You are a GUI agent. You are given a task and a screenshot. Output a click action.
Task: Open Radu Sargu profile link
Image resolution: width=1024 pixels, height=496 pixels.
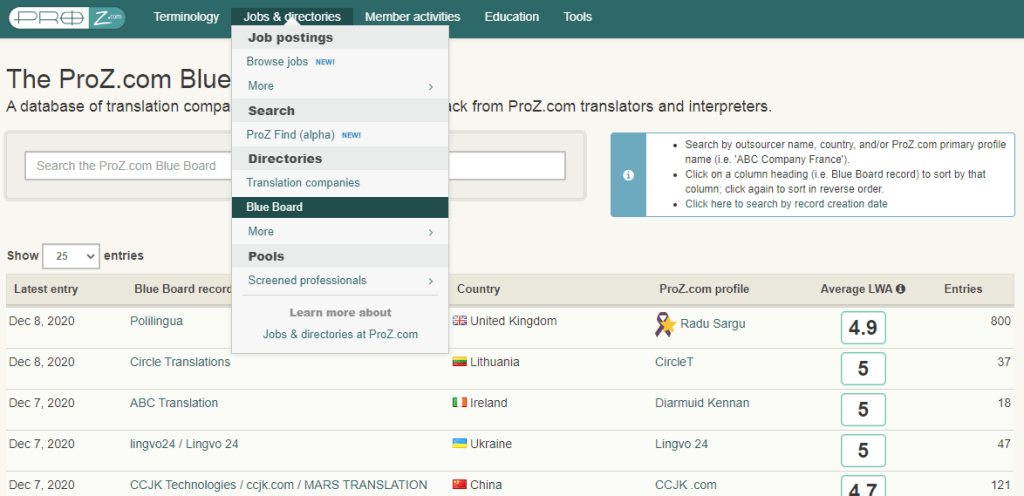(x=712, y=324)
